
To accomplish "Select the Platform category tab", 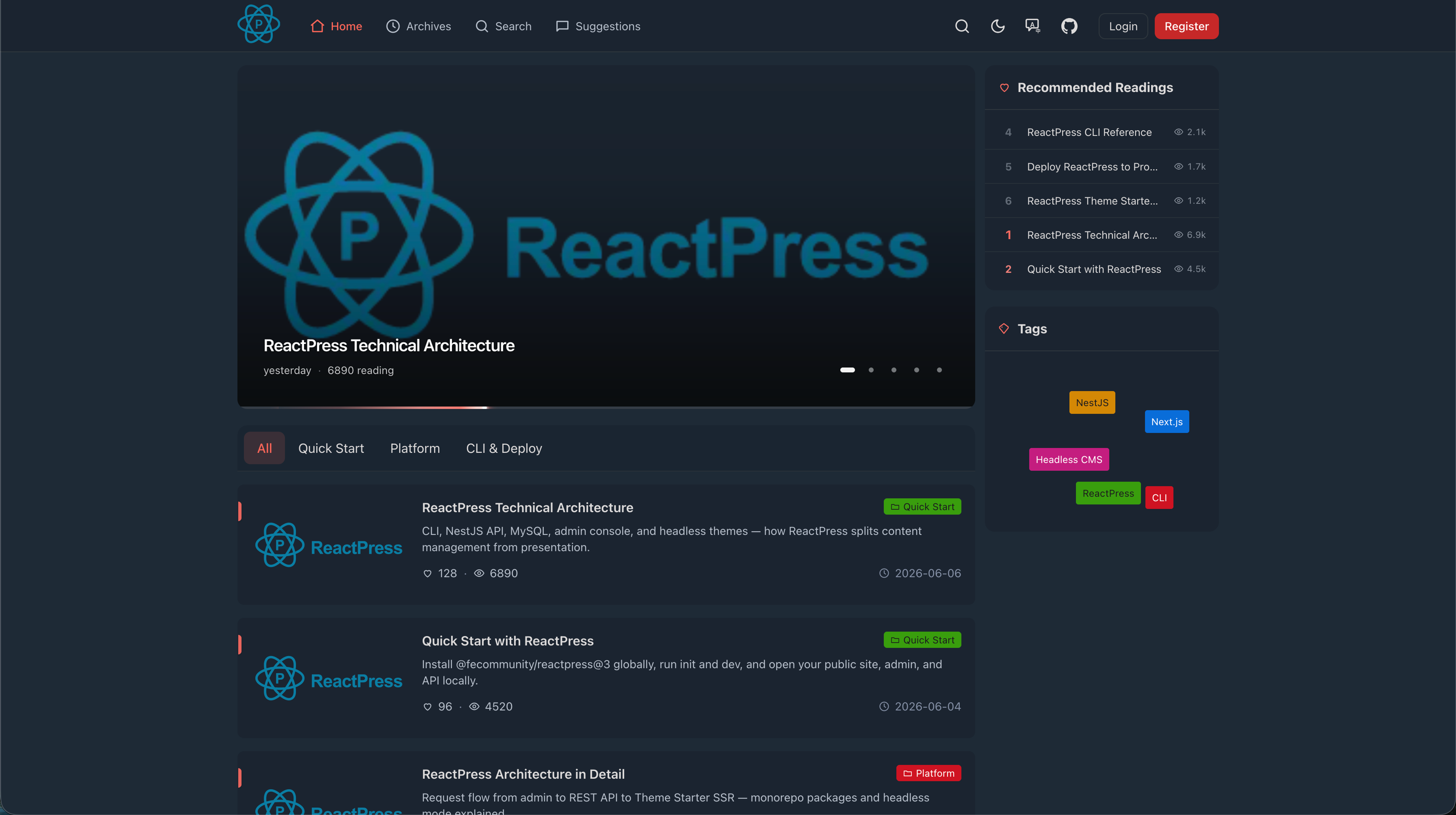I will tap(415, 448).
